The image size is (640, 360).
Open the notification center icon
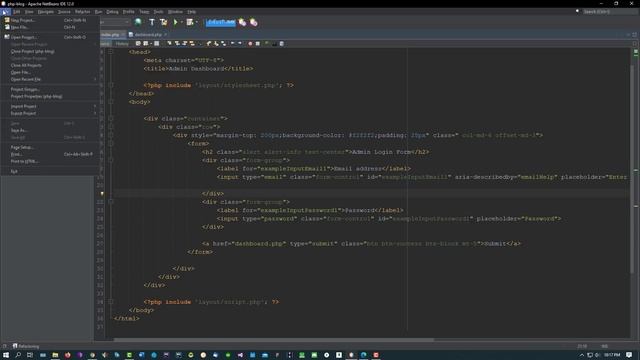click(629, 355)
